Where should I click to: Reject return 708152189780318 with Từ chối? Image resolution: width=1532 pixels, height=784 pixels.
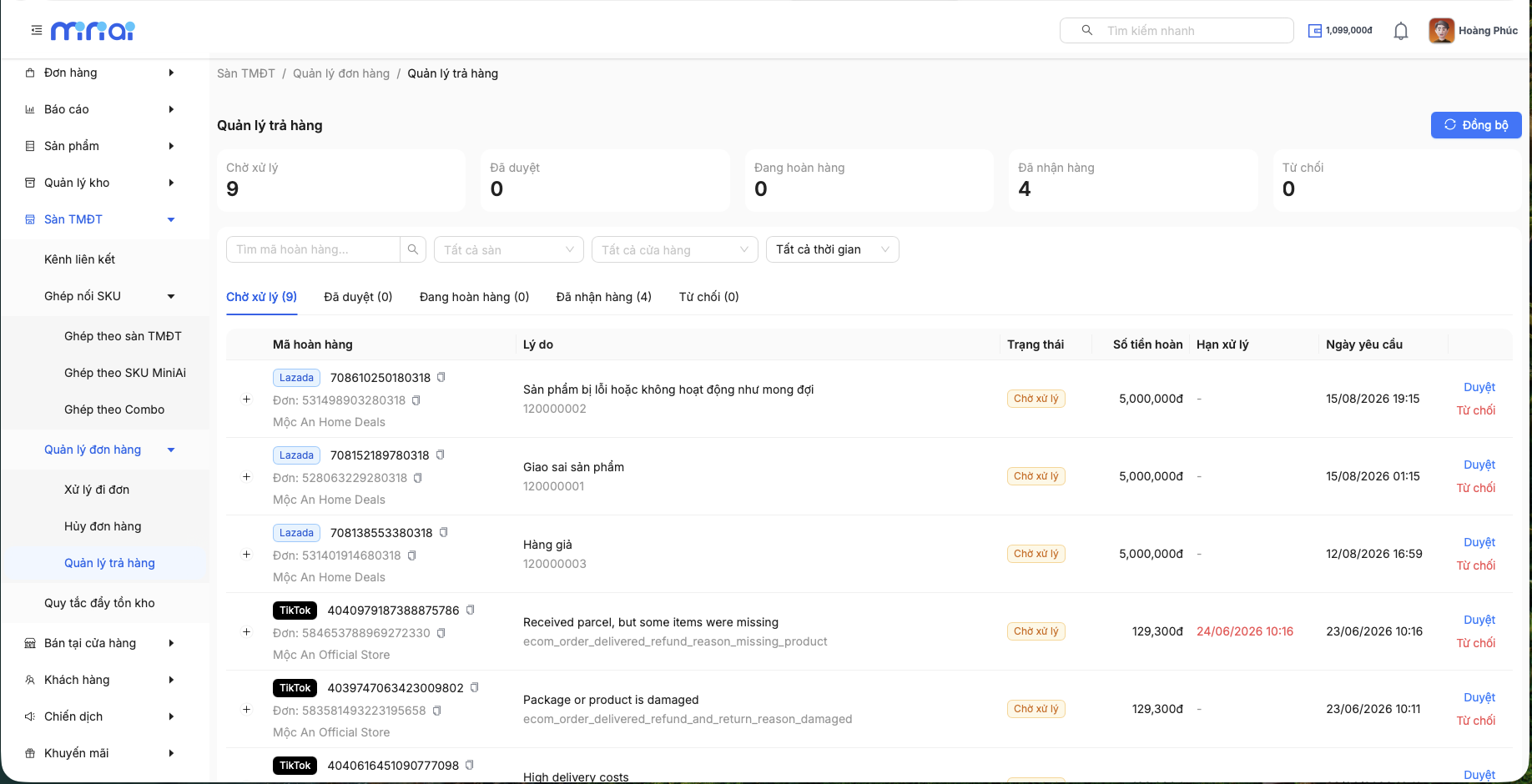(1476, 488)
